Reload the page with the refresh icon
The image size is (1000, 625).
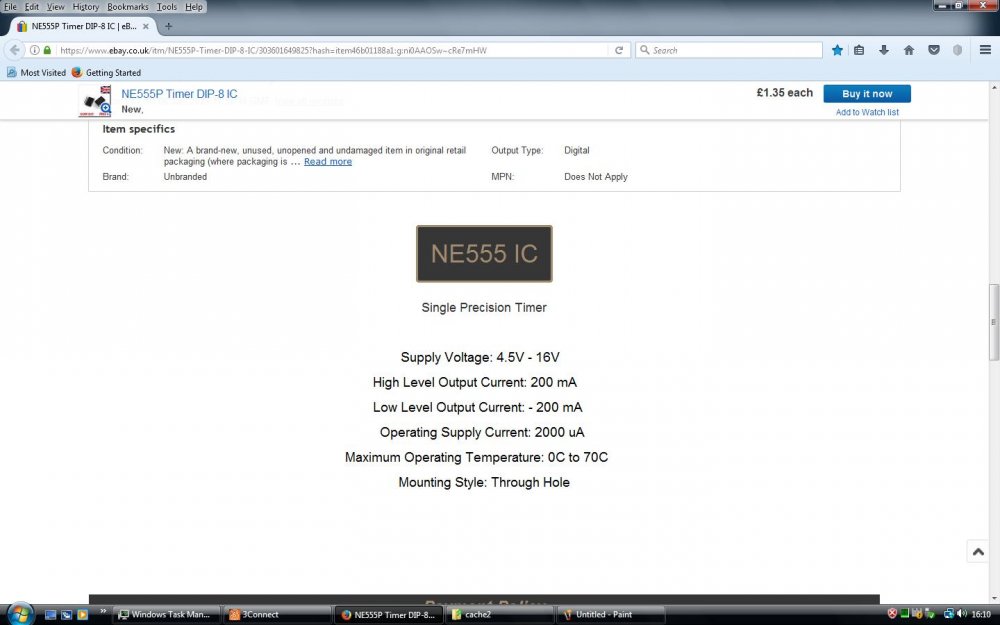point(619,50)
